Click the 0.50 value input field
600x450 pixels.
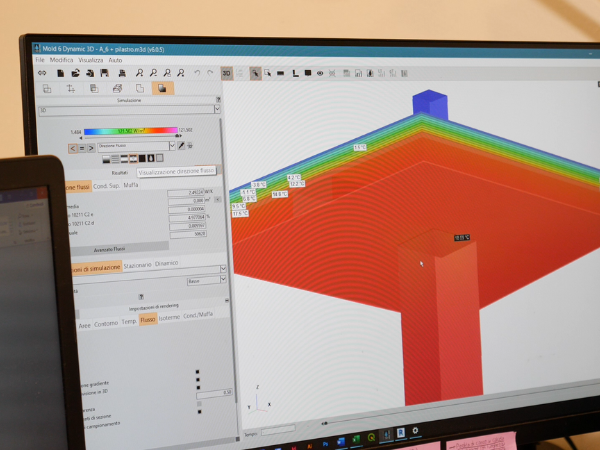click(214, 393)
